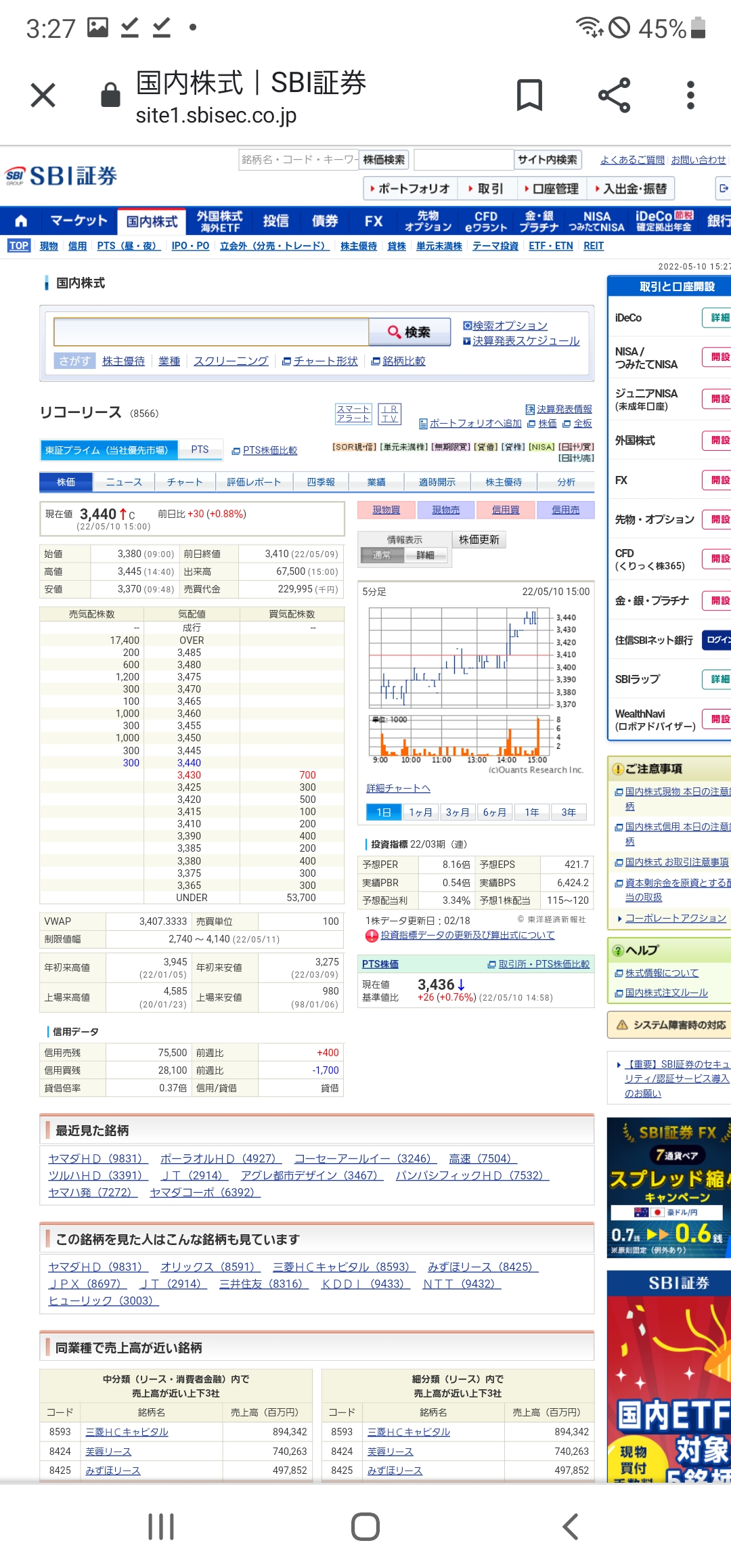Image resolution: width=731 pixels, height=1568 pixels.
Task: Click 株価検索 button in header
Action: pos(384,160)
